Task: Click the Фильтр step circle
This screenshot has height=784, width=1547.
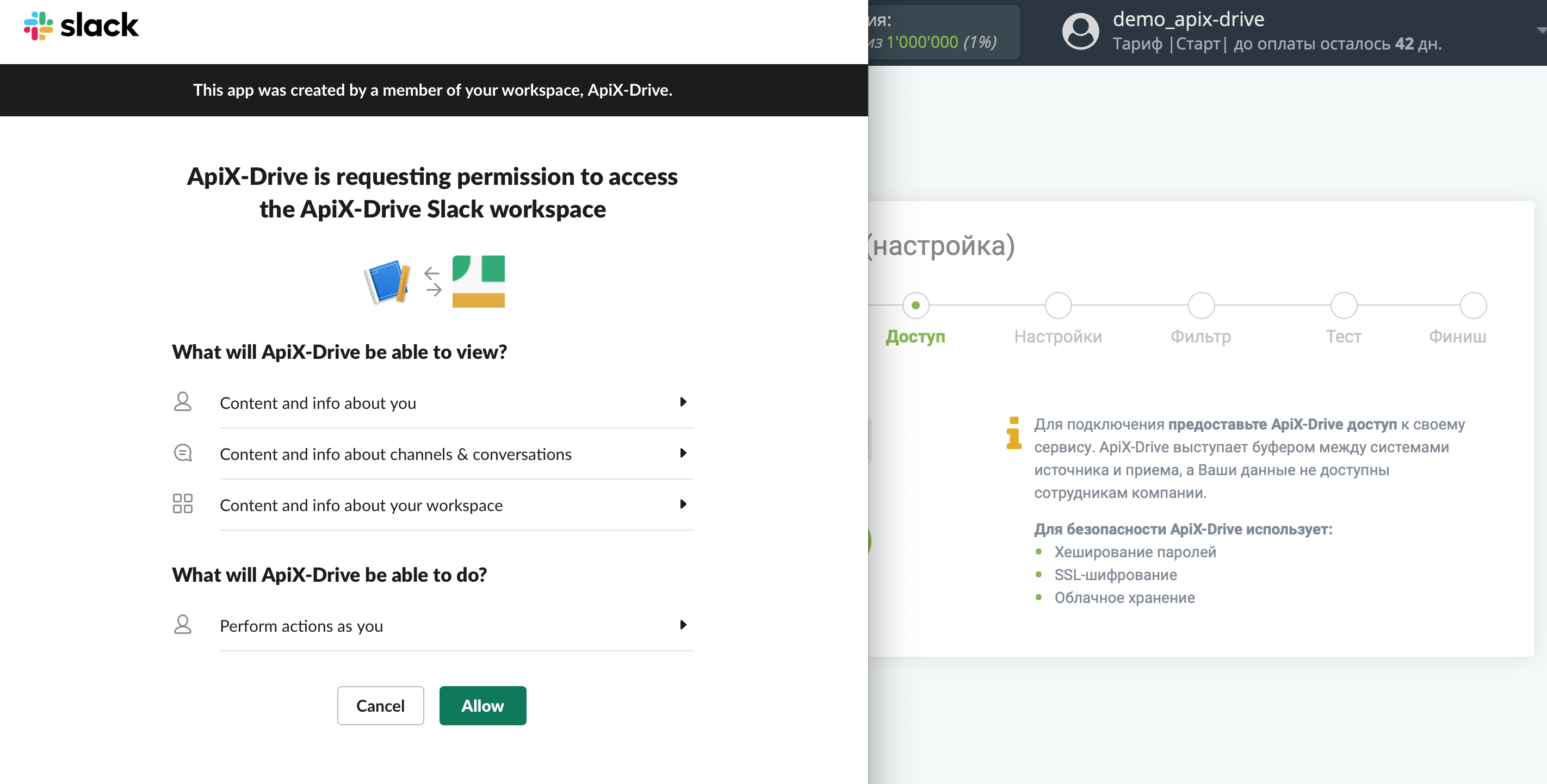Action: [x=1202, y=306]
